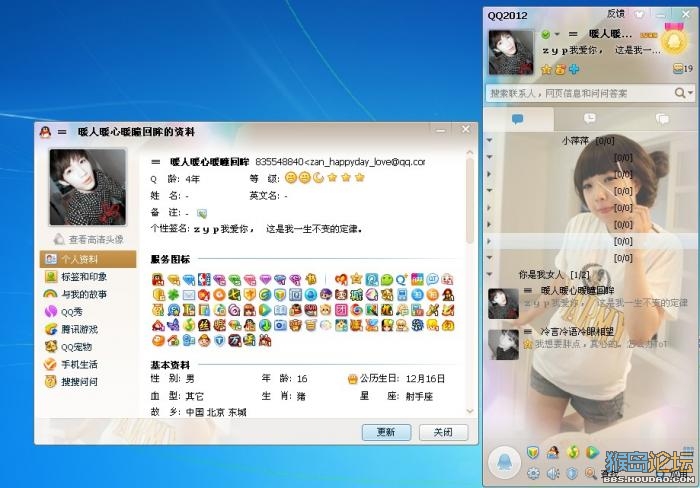Click the red penguin QQ member icon
700x488 pixels.
click(x=158, y=279)
